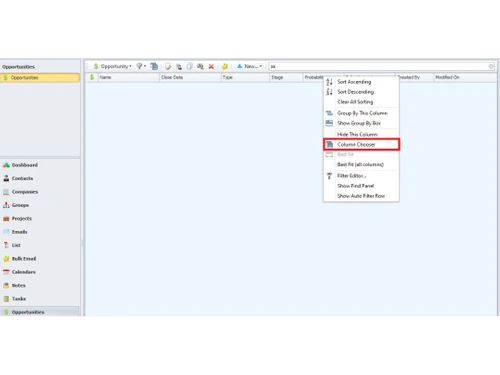500x375 pixels.
Task: Click the Modified On column header
Action: point(465,77)
